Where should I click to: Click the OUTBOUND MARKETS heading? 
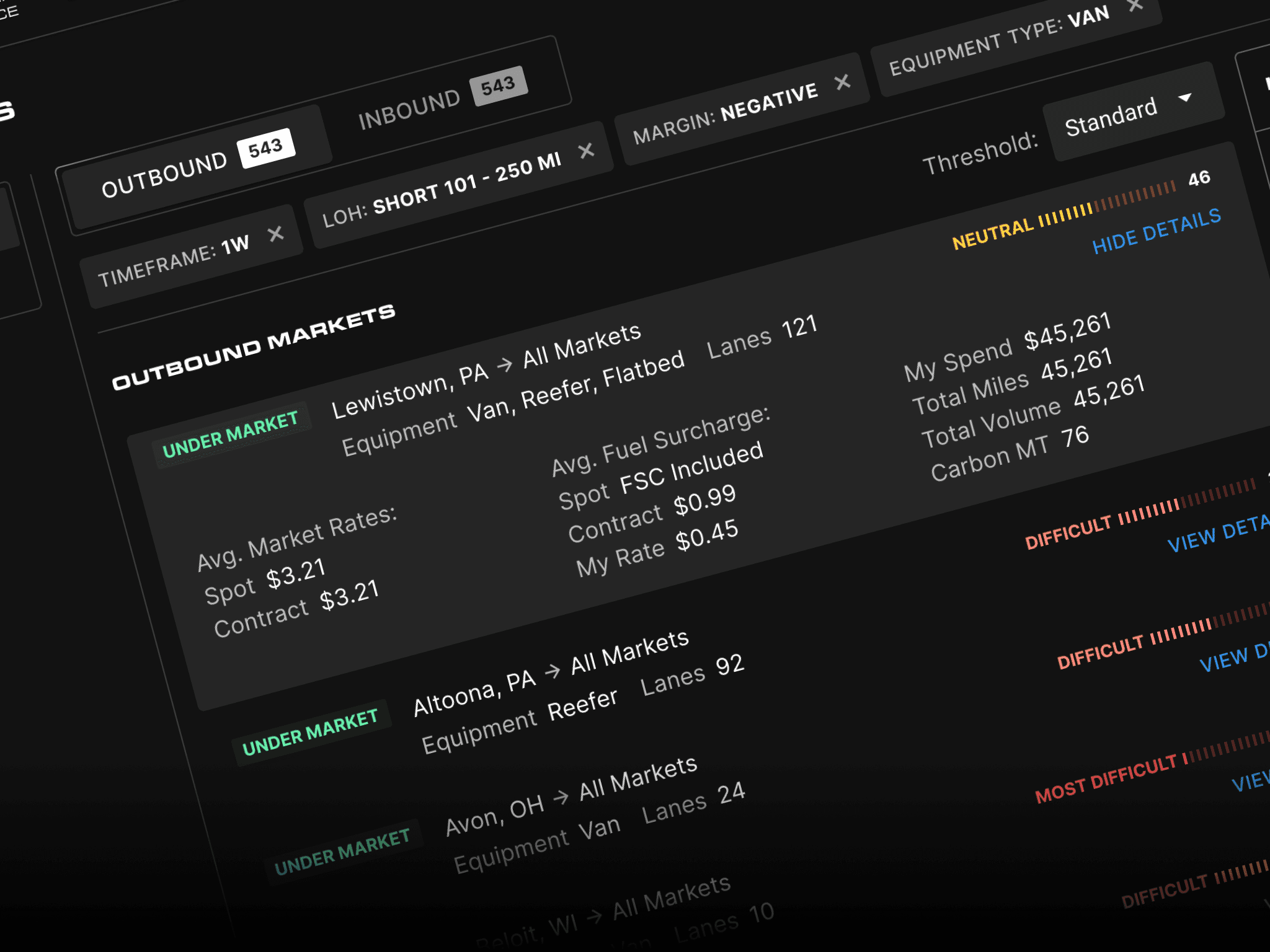click(253, 347)
